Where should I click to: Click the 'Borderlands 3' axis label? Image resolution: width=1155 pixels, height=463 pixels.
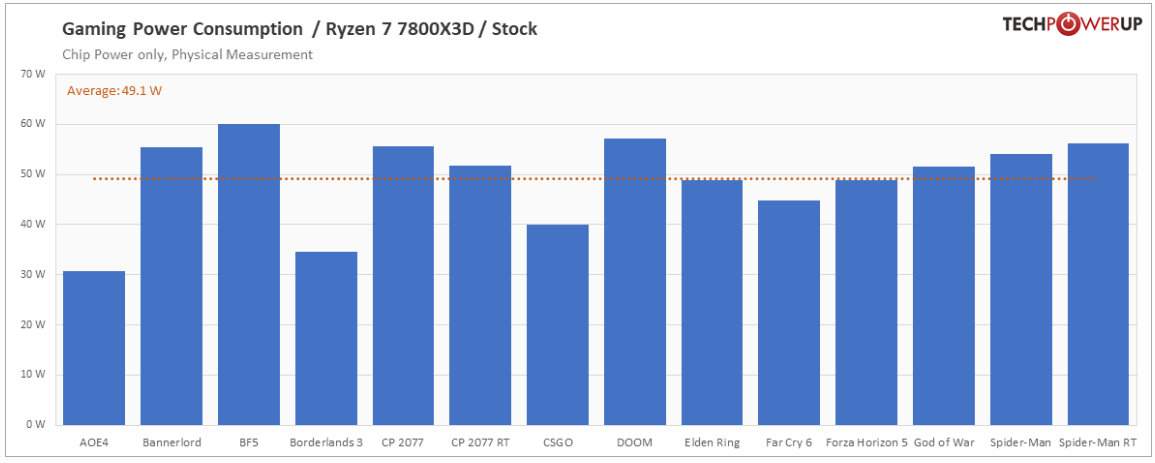(326, 443)
